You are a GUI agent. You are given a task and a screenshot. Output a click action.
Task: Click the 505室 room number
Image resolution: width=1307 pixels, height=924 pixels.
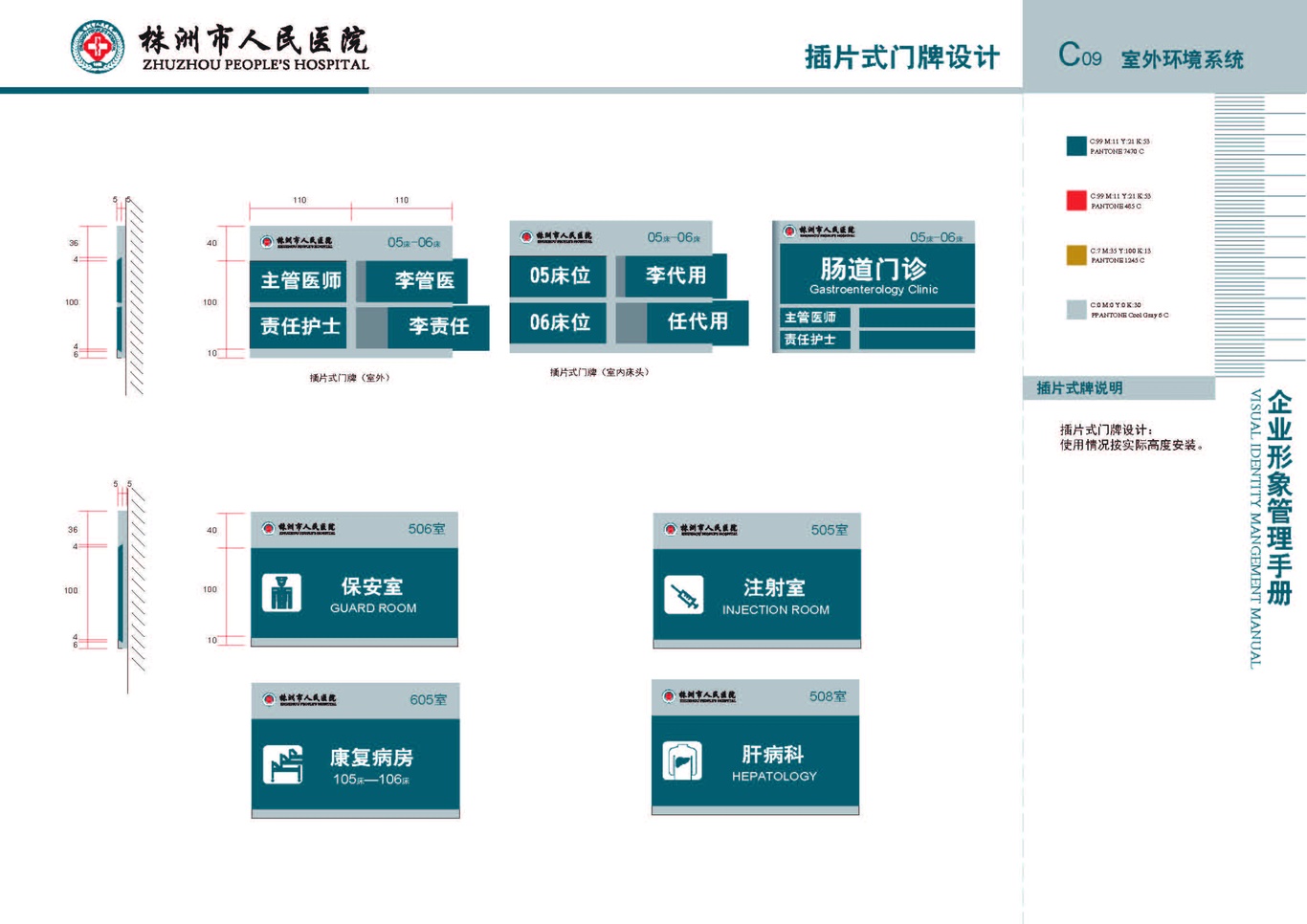click(x=830, y=530)
